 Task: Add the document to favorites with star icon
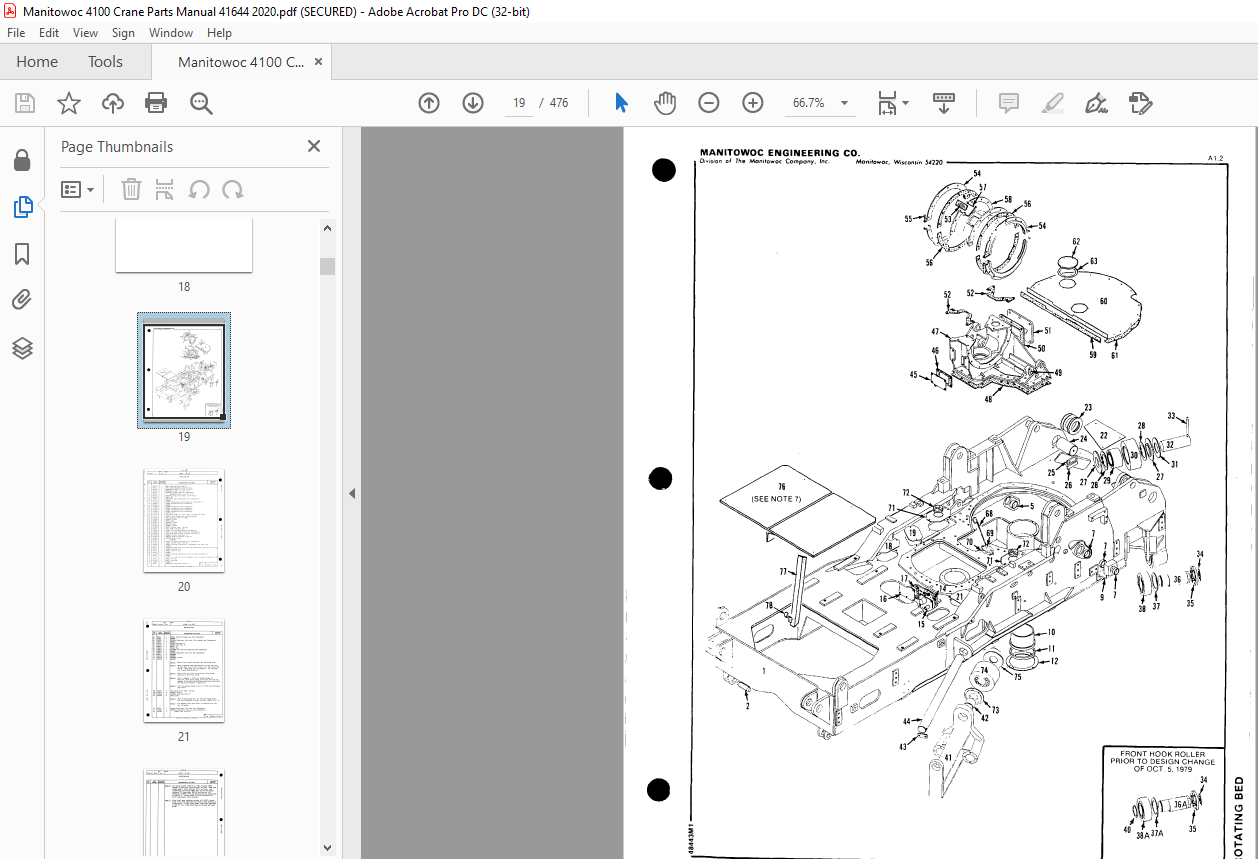pos(69,103)
